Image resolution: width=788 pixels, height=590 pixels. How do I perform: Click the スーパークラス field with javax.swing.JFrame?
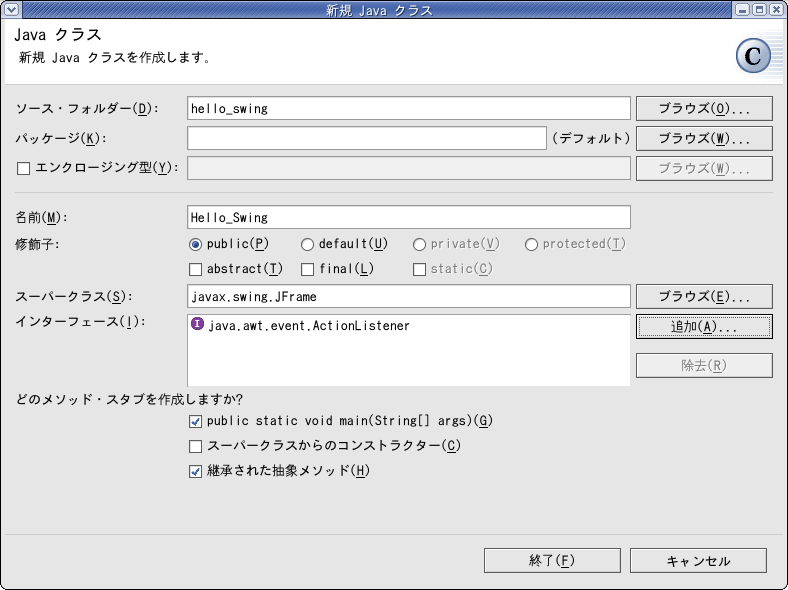pyautogui.click(x=409, y=297)
